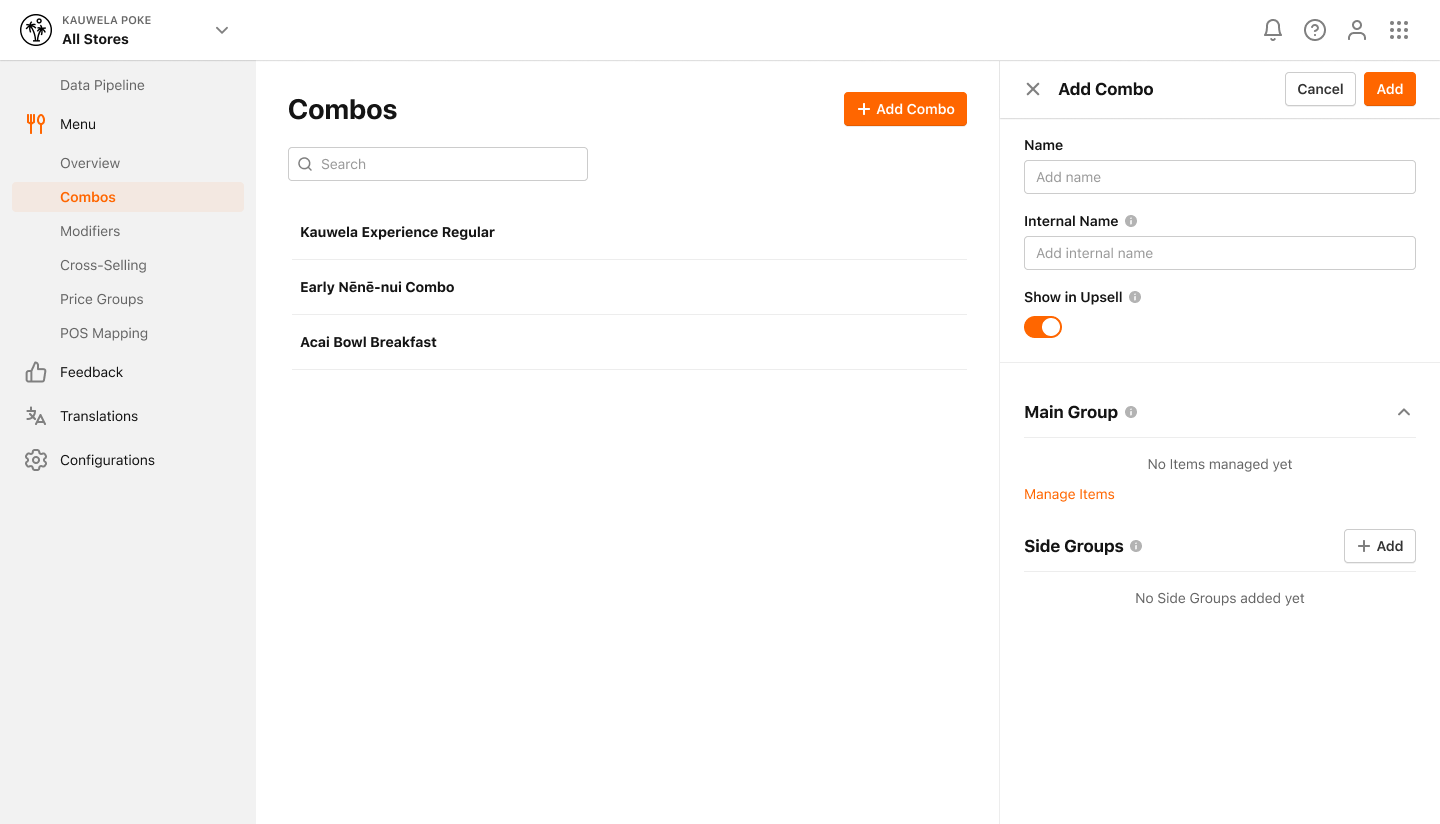1440x824 pixels.
Task: Expand the All Stores dropdown chevron
Action: coord(222,30)
